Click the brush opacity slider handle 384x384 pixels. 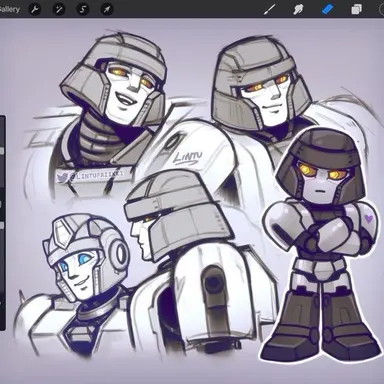[x=2, y=226]
